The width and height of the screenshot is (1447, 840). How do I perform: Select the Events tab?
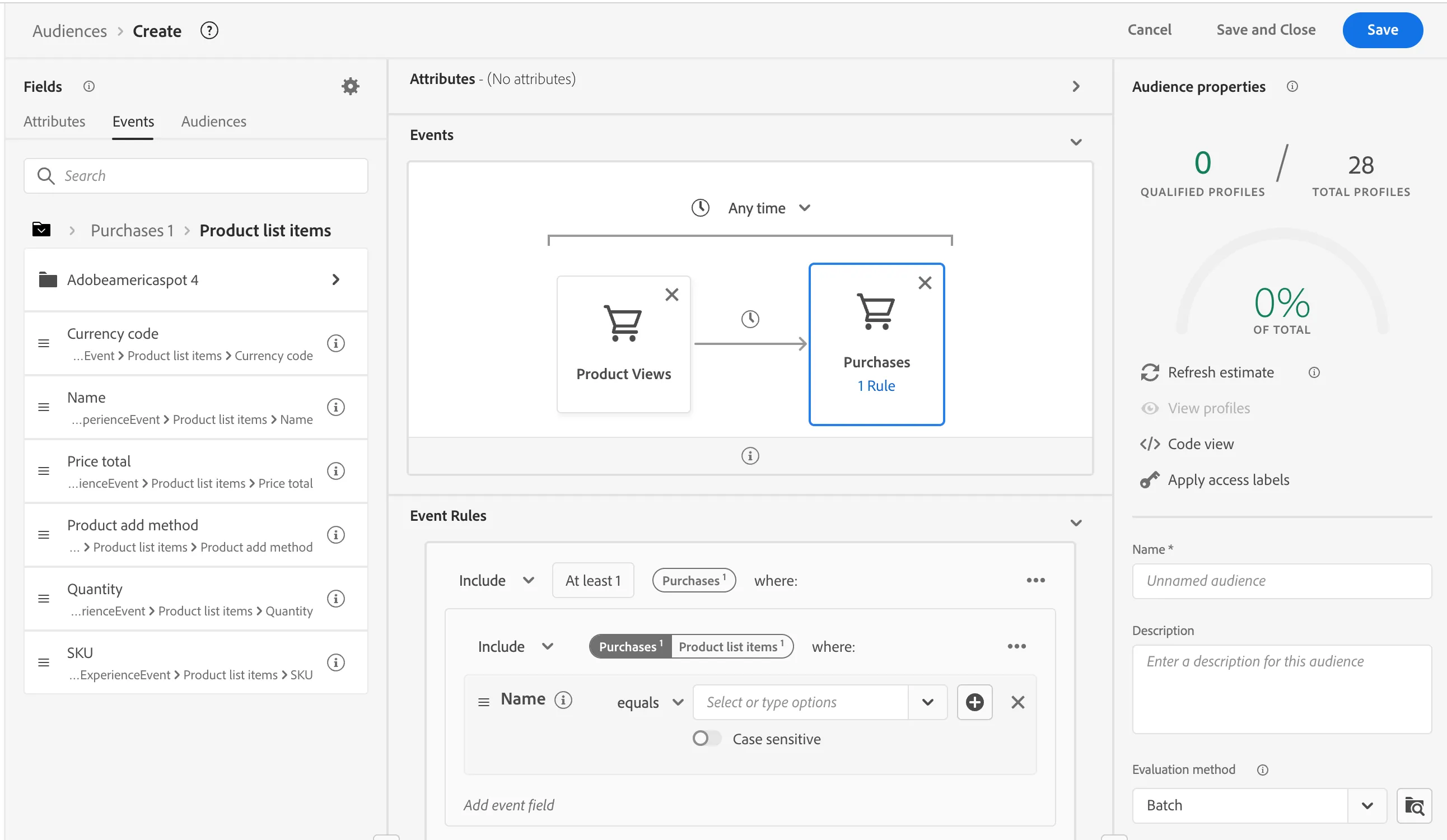pos(133,121)
